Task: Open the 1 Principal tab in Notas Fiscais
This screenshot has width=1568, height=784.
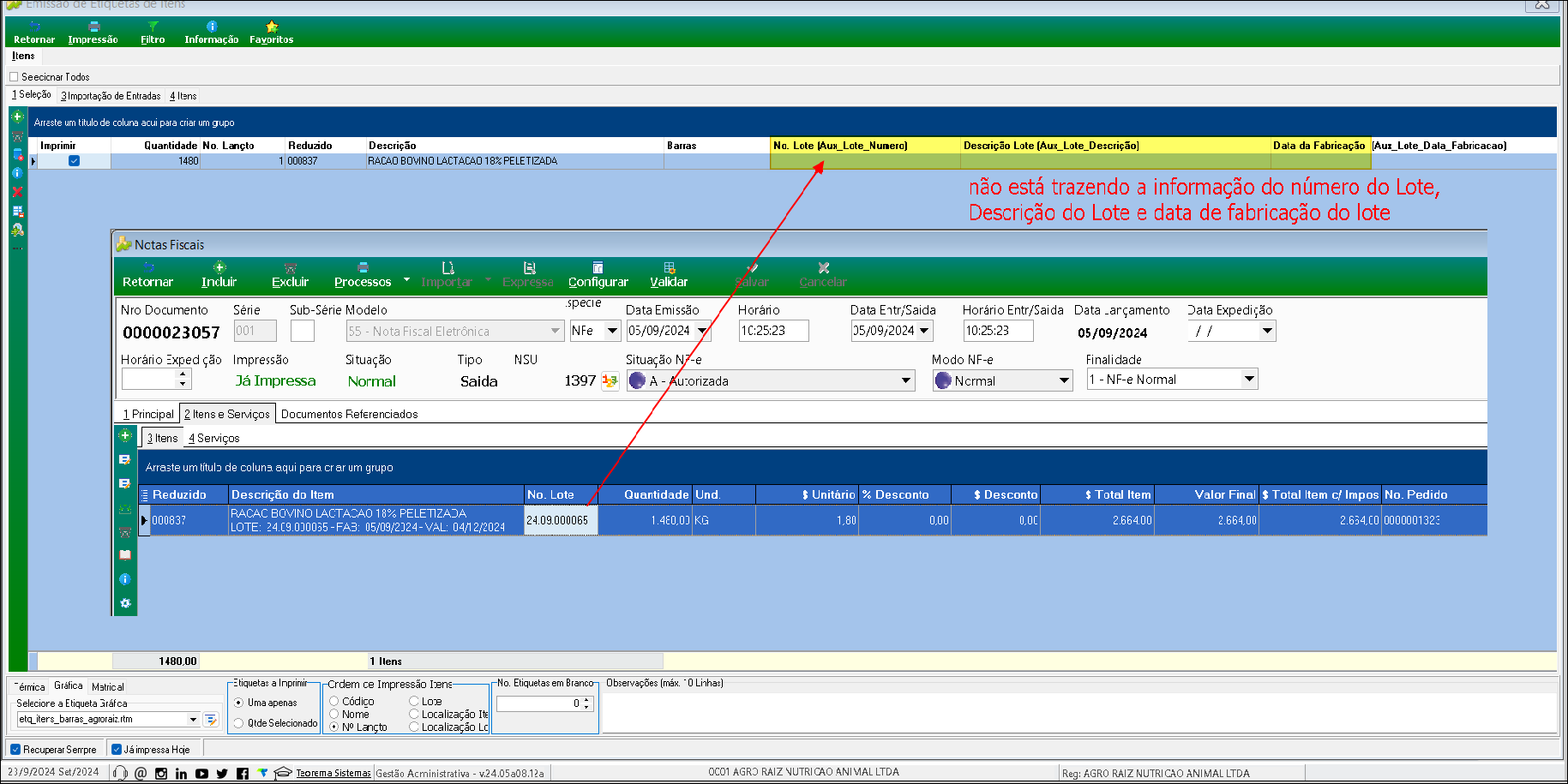Action: [148, 414]
